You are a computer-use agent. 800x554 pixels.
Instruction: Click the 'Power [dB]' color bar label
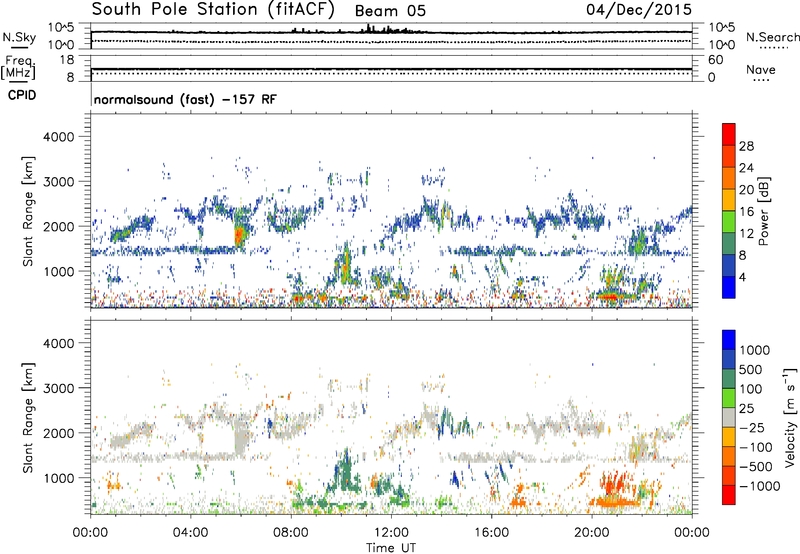(764, 211)
